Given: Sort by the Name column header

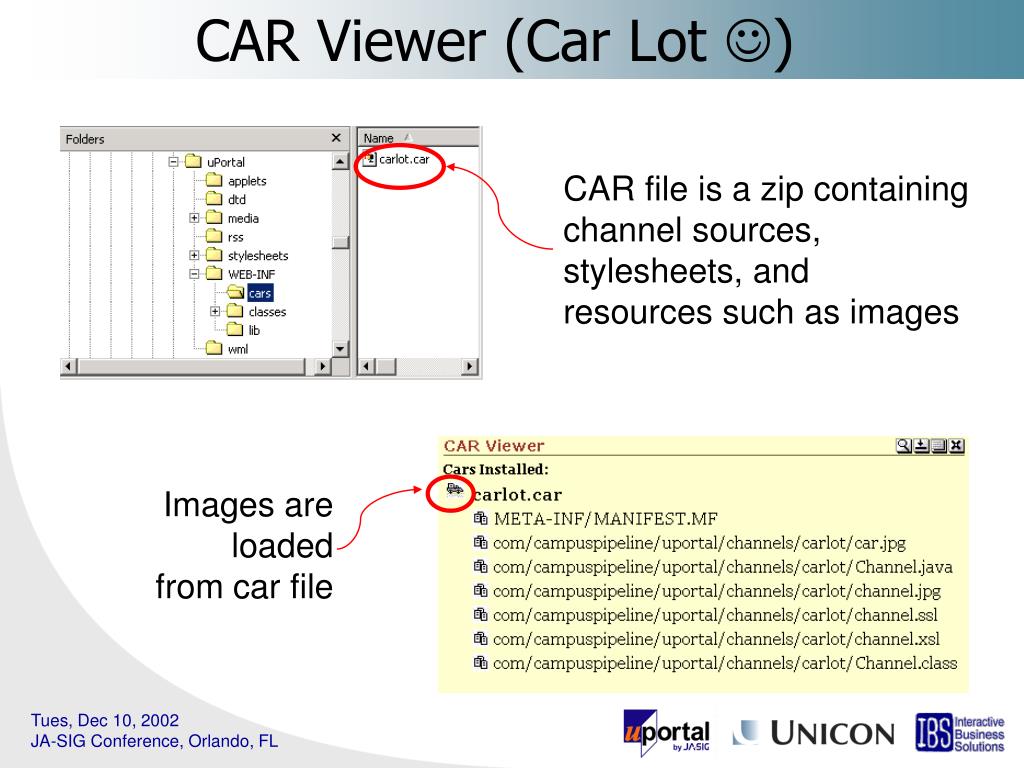Looking at the screenshot, I should pos(418,138).
